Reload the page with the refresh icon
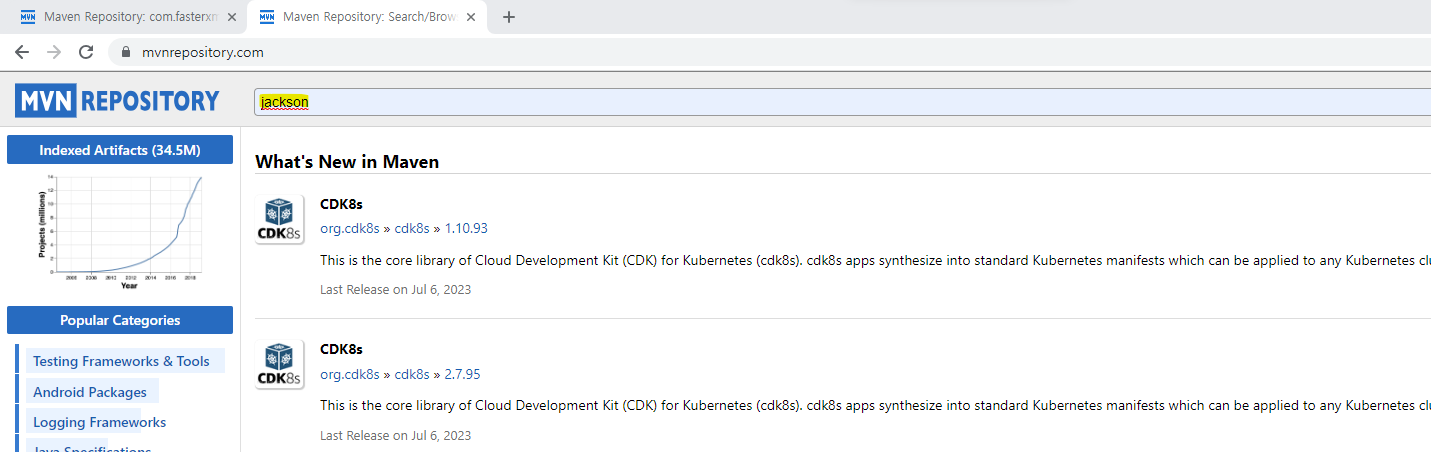Screen dimensions: 1431x452 tap(86, 52)
